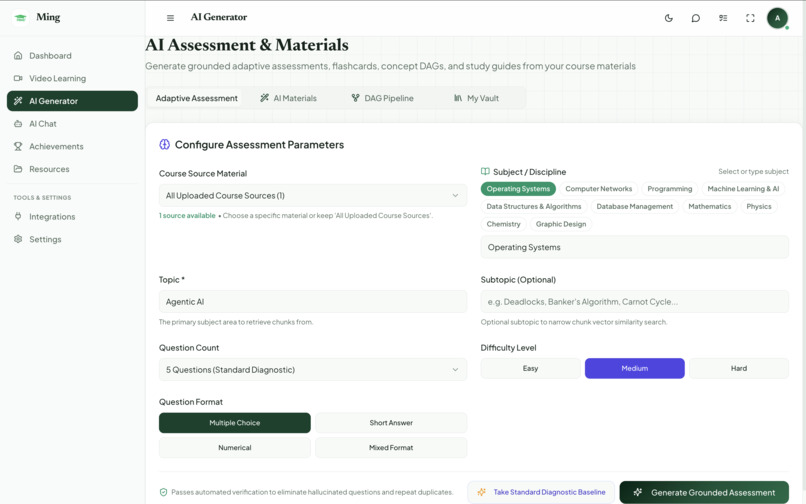Screen dimensions: 806x504
Task: Choose Multiple Choice question format
Action: (234, 423)
